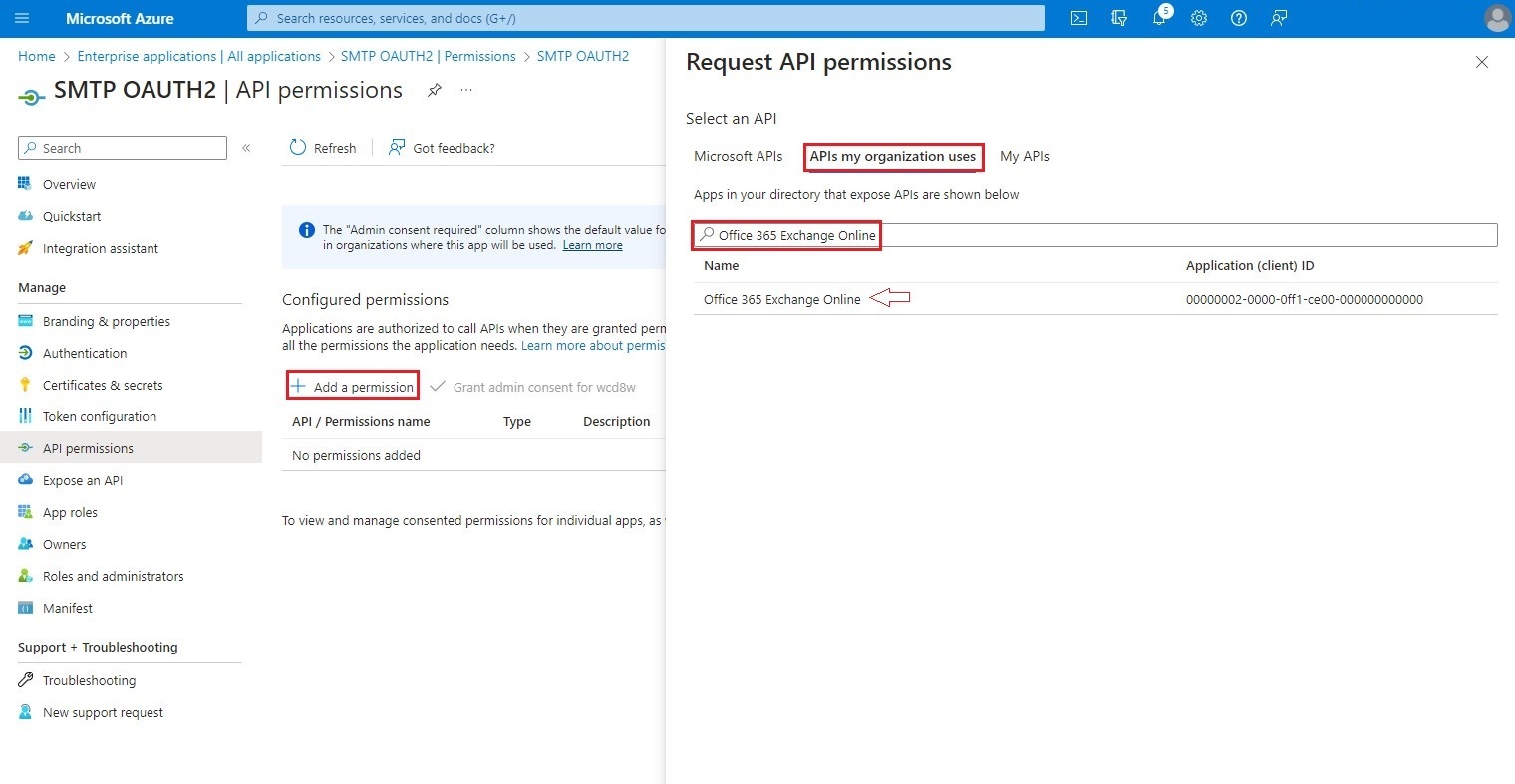Screen dimensions: 1515x784
Task: Switch to the My APIs tab
Action: 1024,156
